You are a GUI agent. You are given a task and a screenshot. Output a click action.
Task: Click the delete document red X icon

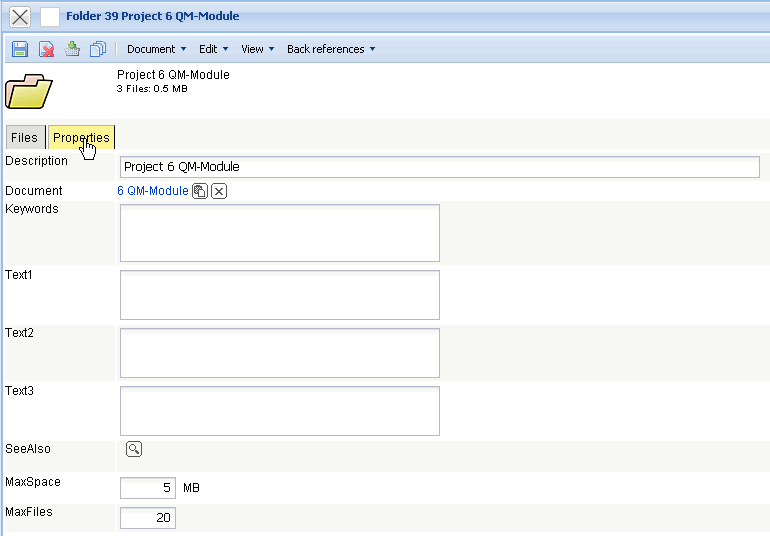[46, 49]
